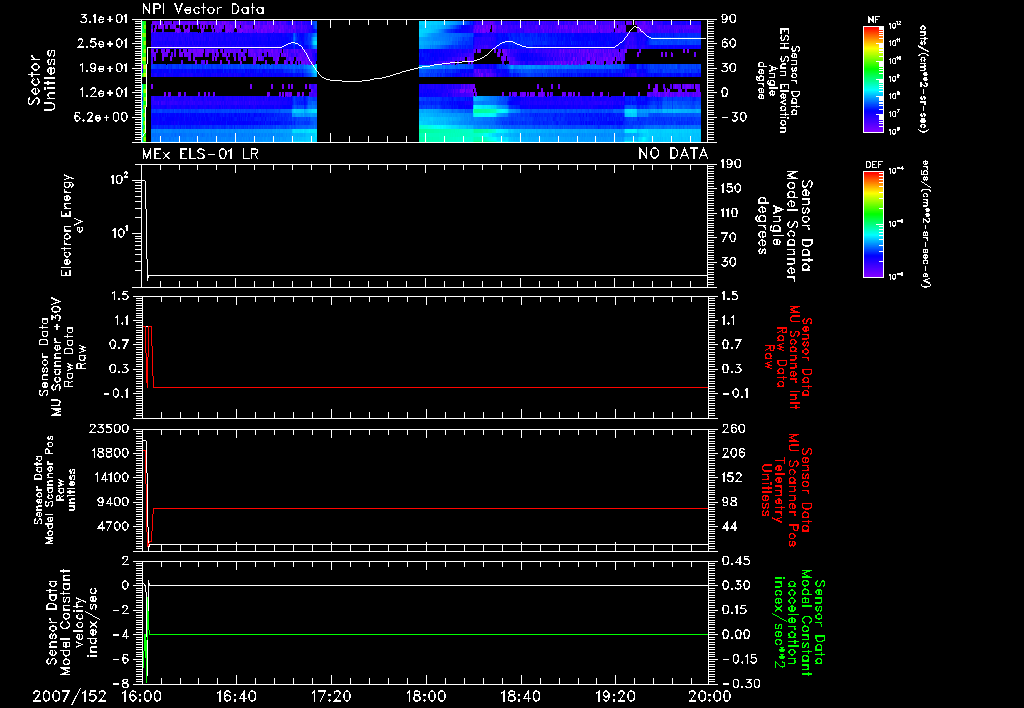Click the 'cnts/(cm**2-sr-sec)' units label
This screenshot has height=708, width=1024.
click(x=923, y=79)
